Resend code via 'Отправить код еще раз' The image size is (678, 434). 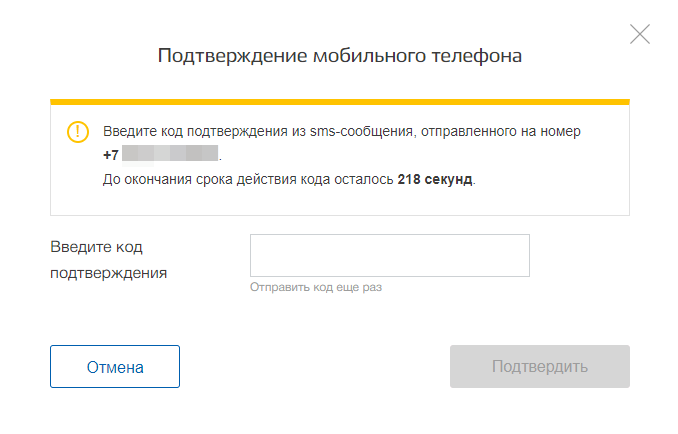pos(316,287)
